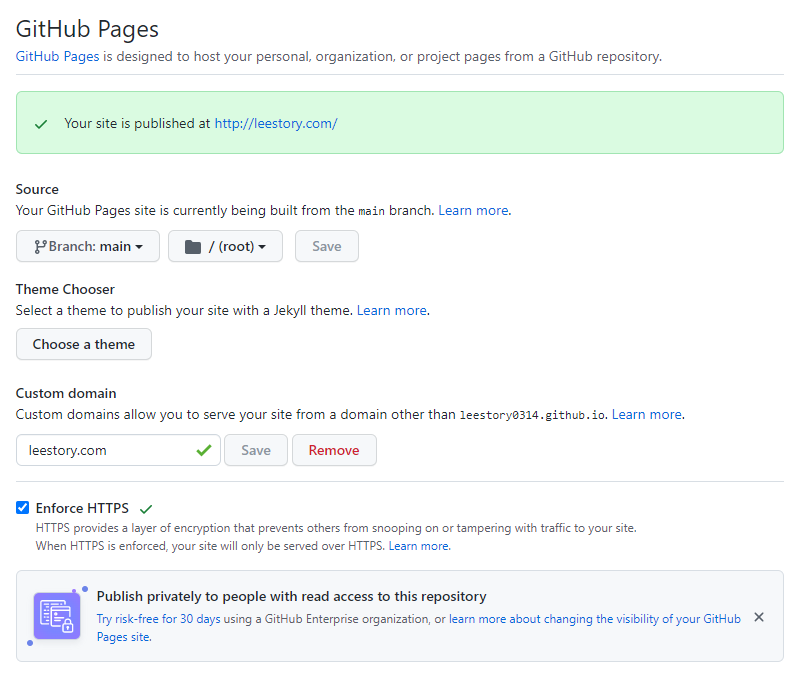Click the green checkmark in published banner
Image resolution: width=811 pixels, height=697 pixels.
(41, 124)
